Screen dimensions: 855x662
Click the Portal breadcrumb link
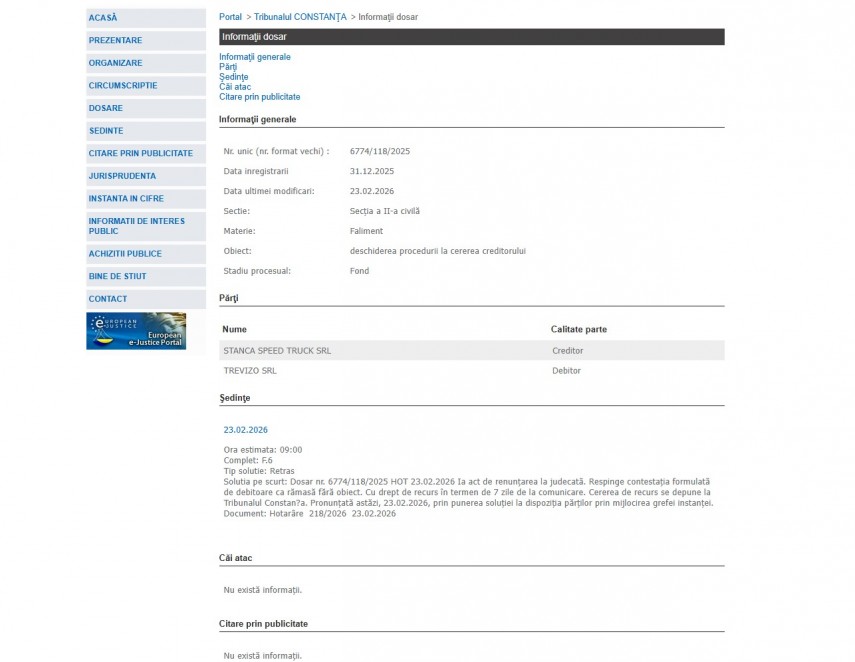click(230, 17)
